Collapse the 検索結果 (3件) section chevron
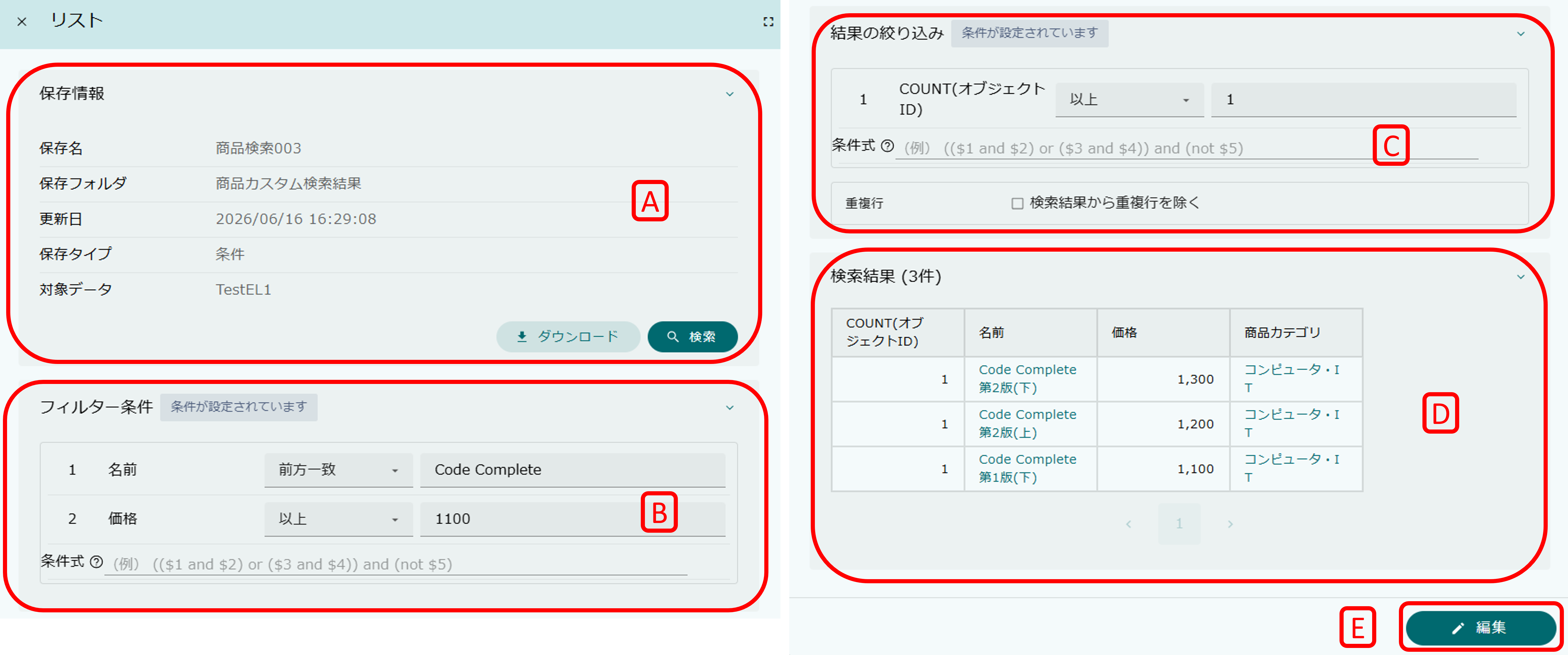 pyautogui.click(x=1521, y=277)
